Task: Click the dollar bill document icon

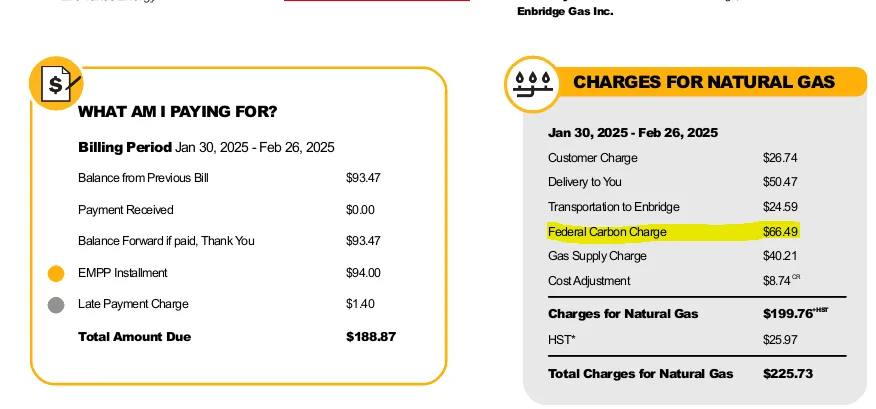Action: [56, 84]
